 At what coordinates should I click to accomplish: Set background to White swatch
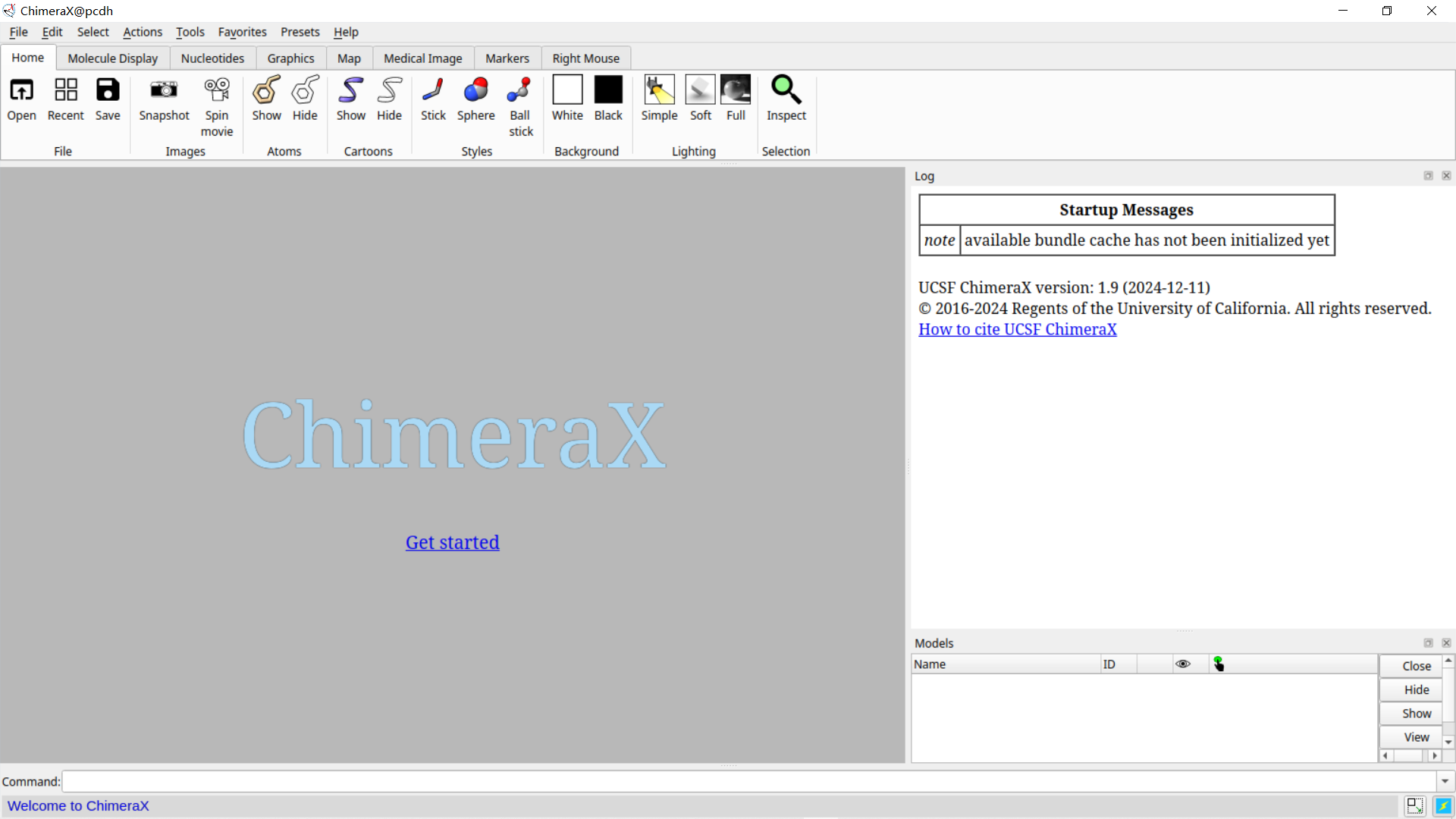(567, 91)
